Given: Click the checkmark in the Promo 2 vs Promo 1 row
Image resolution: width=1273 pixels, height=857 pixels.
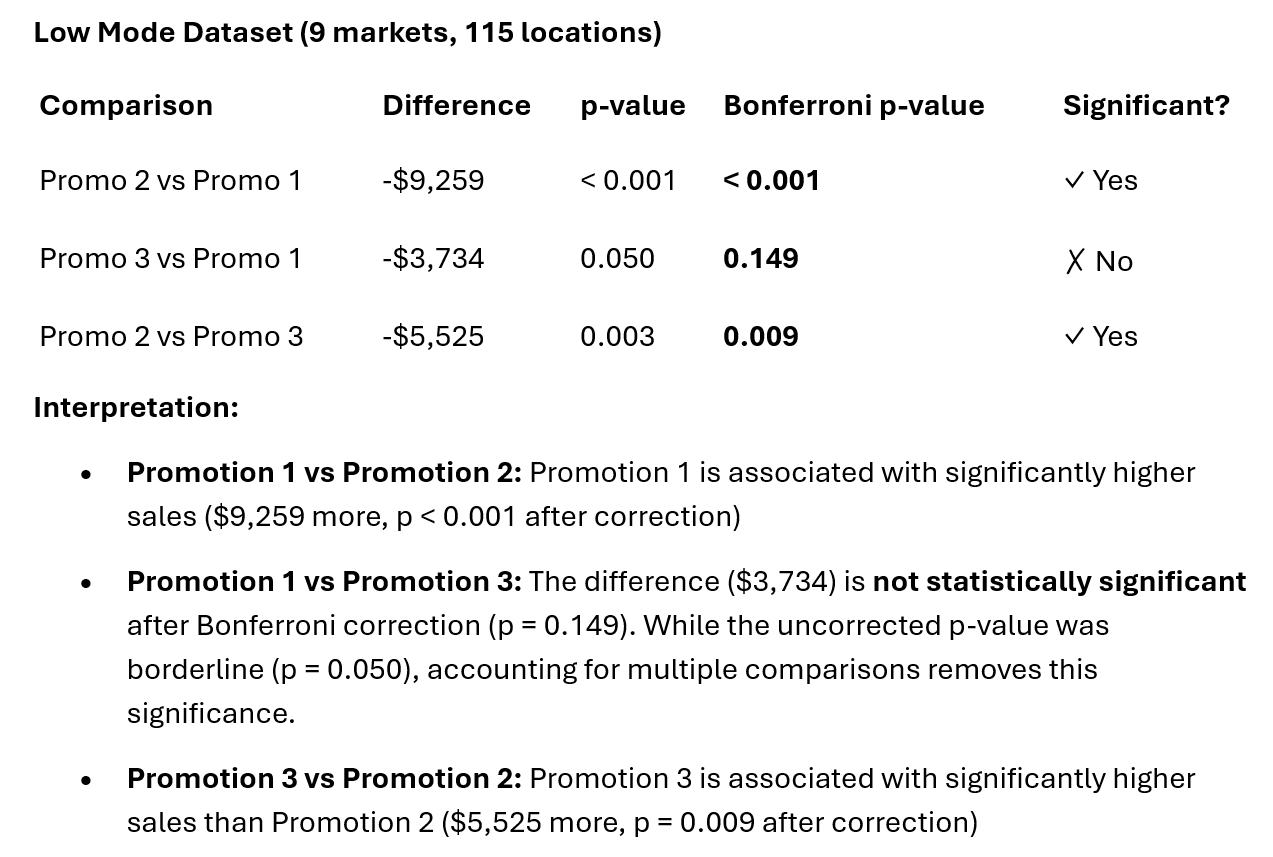Looking at the screenshot, I should (1074, 181).
